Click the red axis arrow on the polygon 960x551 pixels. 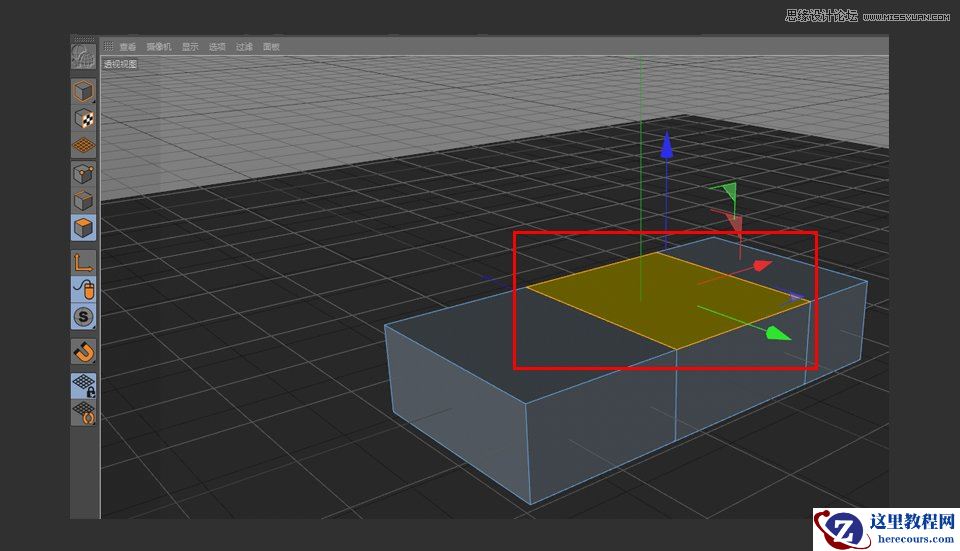coord(762,266)
